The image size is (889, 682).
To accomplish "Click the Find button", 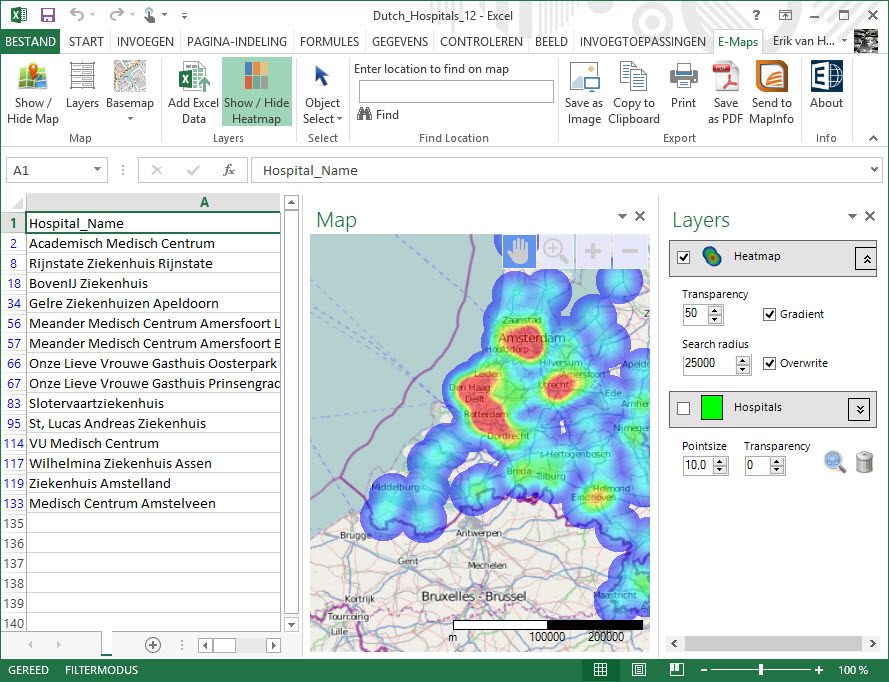I will [x=376, y=114].
